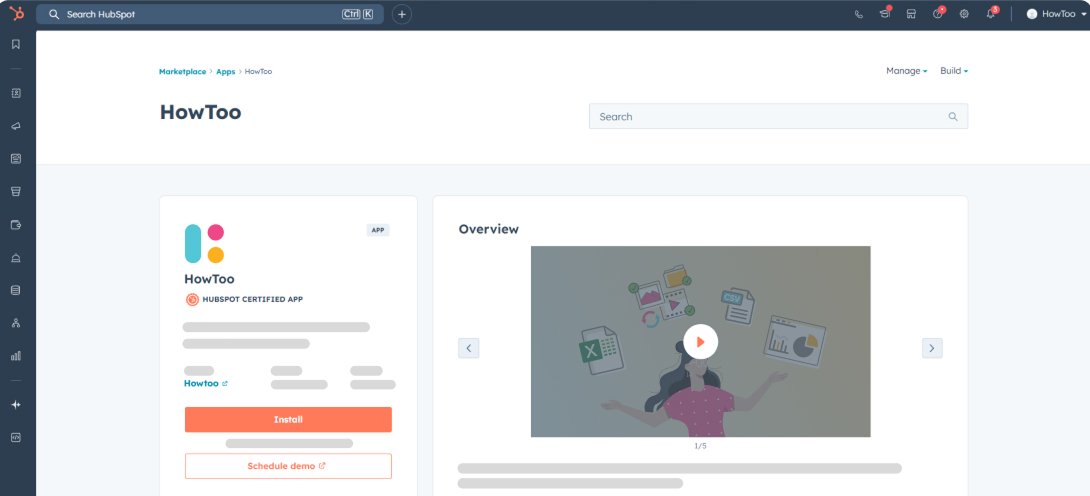This screenshot has height=496, width=1090.
Task: Click the APP tag label
Action: (x=378, y=230)
